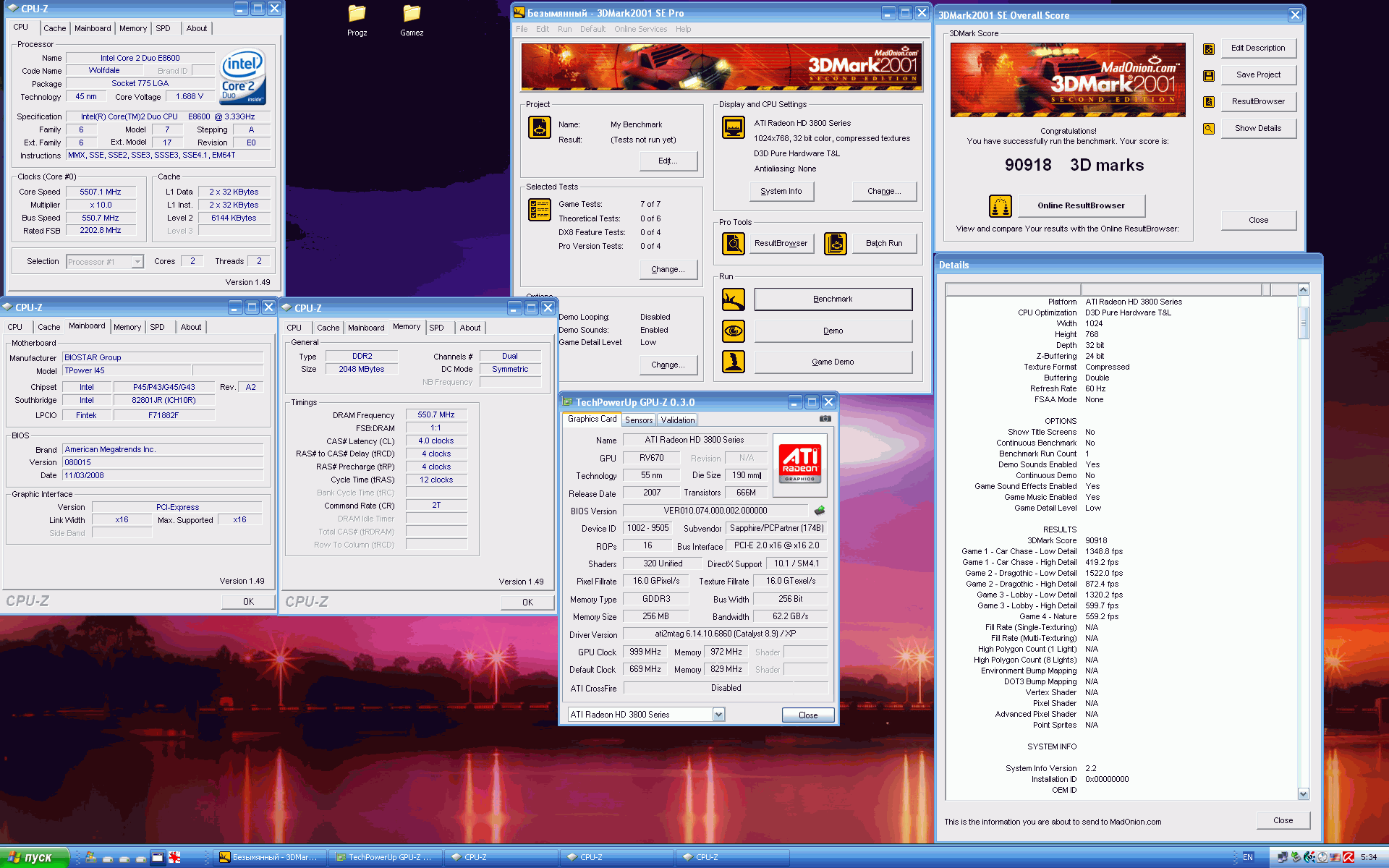Open the Run menu in 3DMark2001

pos(564,29)
